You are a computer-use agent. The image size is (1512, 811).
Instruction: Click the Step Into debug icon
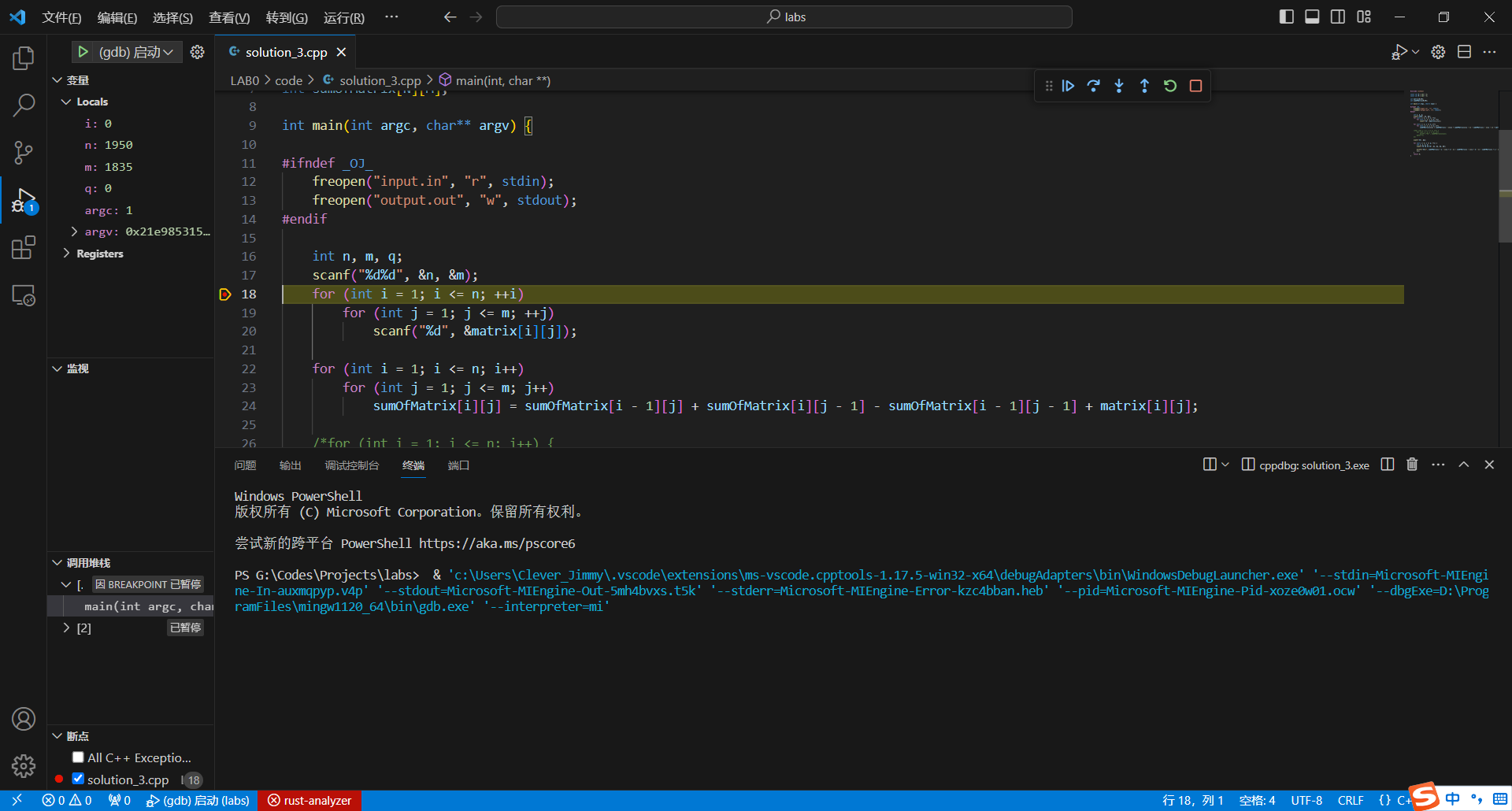[x=1119, y=86]
